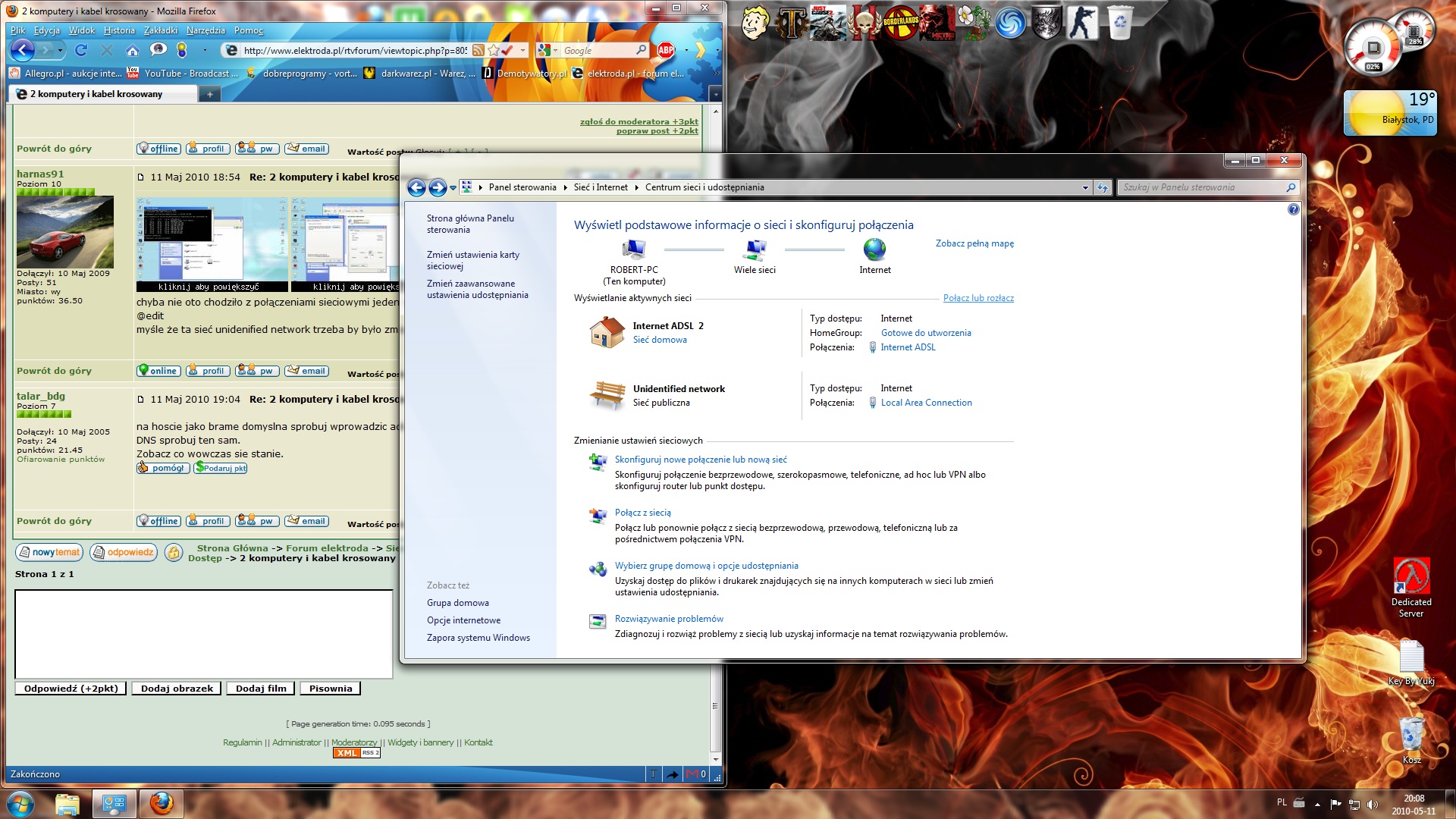
Task: Click the Wiele sieci network icon
Action: pos(755,249)
